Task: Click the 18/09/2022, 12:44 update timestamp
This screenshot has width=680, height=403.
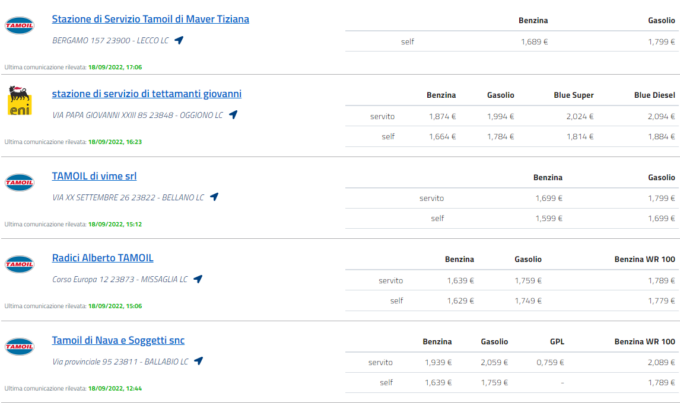Action: (114, 388)
